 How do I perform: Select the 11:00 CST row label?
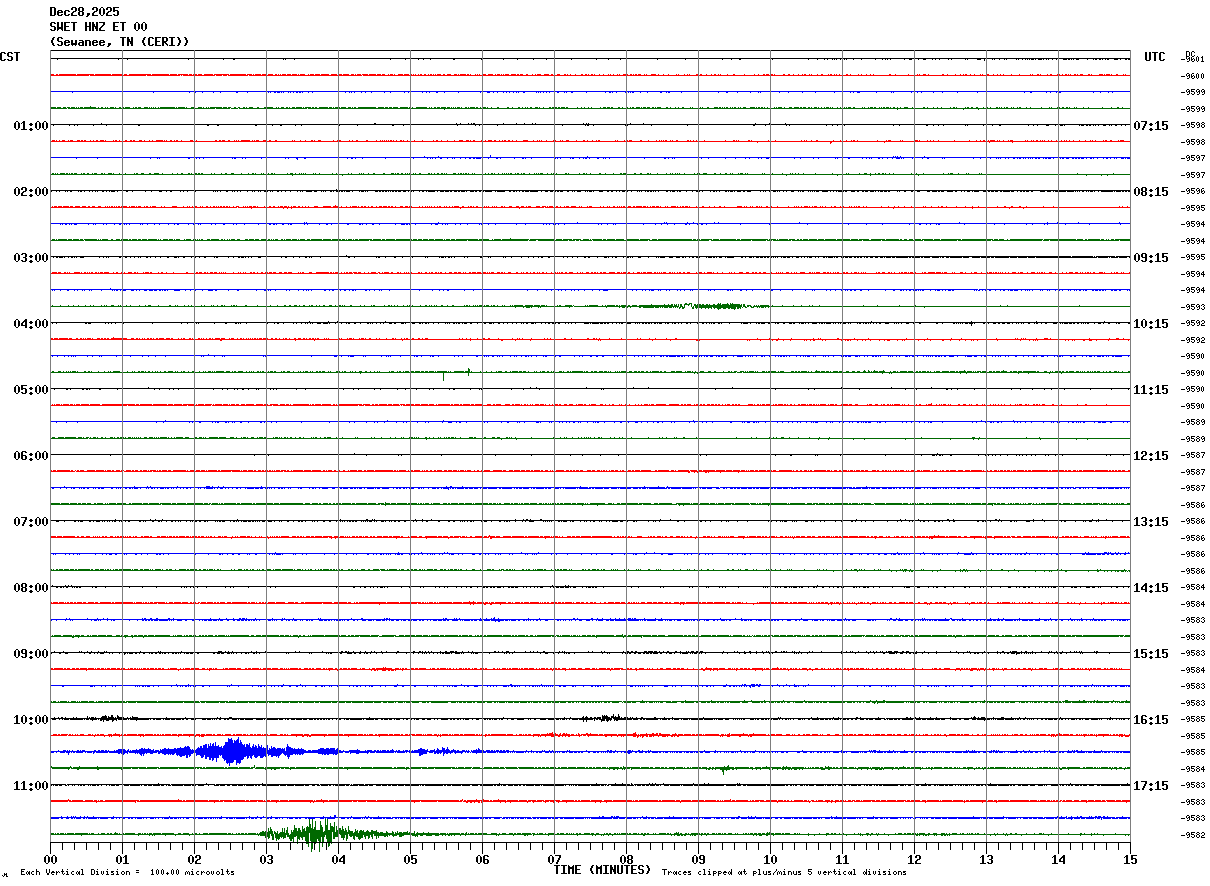coord(31,785)
